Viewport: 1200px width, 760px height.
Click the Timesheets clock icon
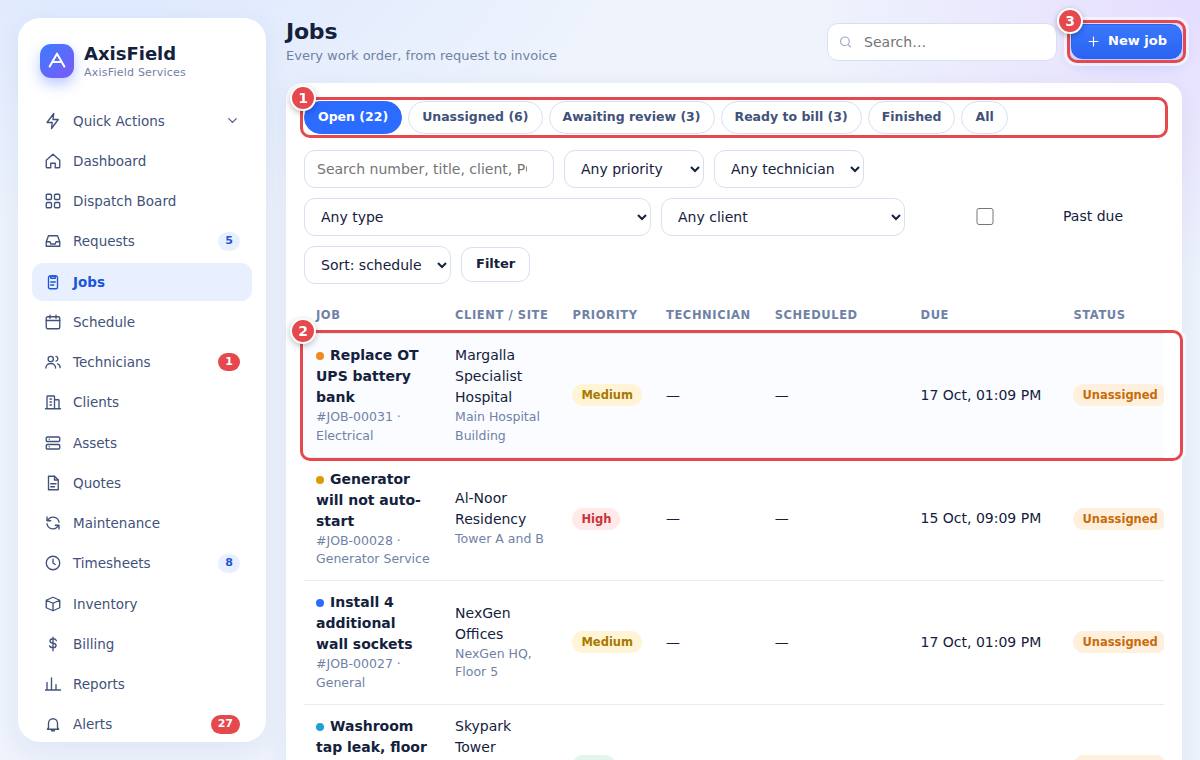pyautogui.click(x=53, y=563)
